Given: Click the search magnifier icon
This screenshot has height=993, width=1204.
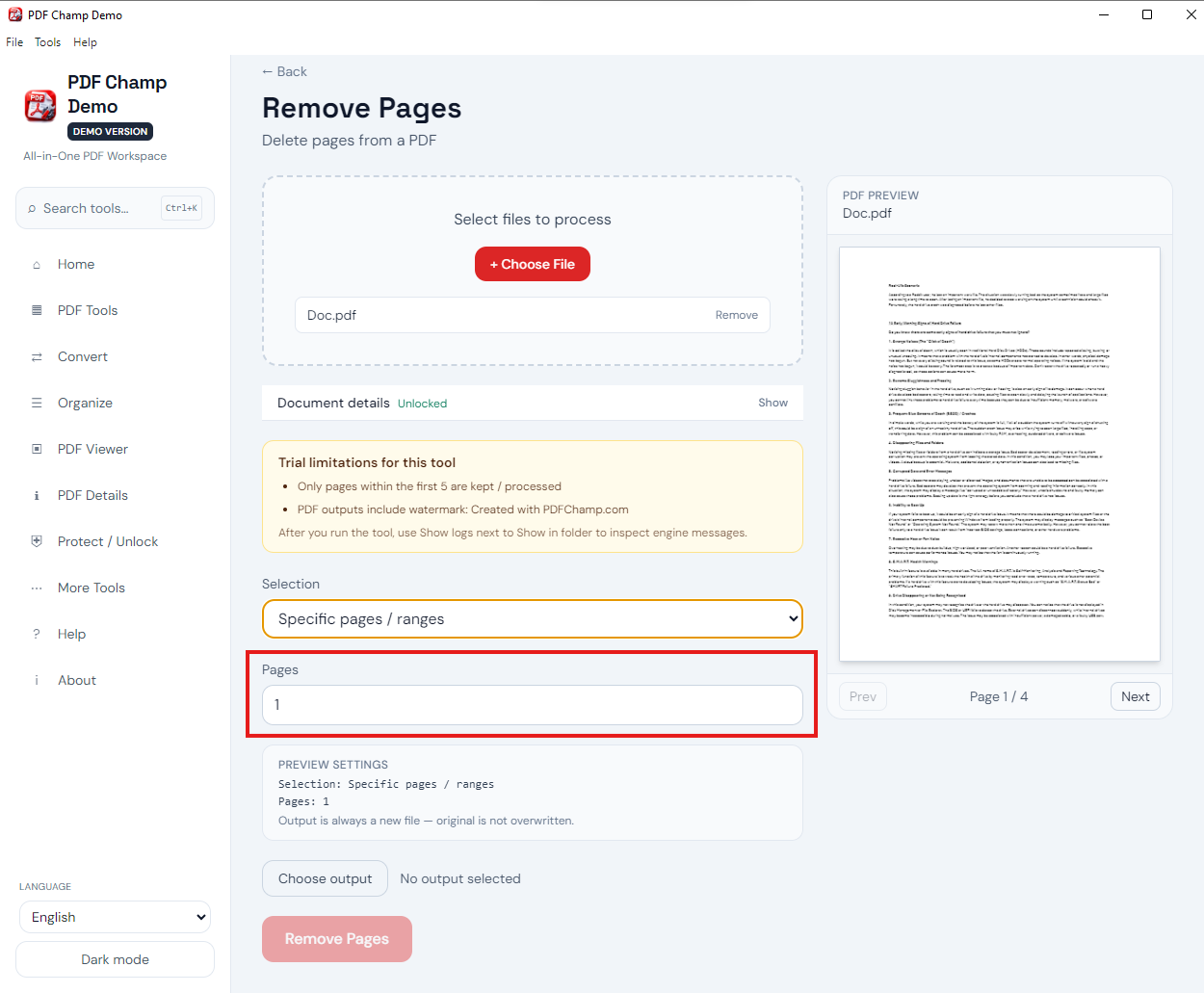Looking at the screenshot, I should point(33,208).
